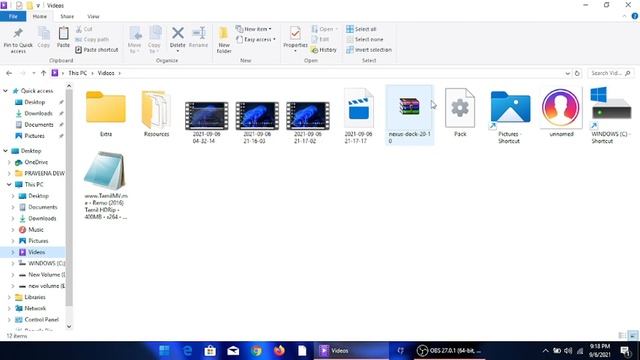Click Select all in ribbon

[x=361, y=29]
